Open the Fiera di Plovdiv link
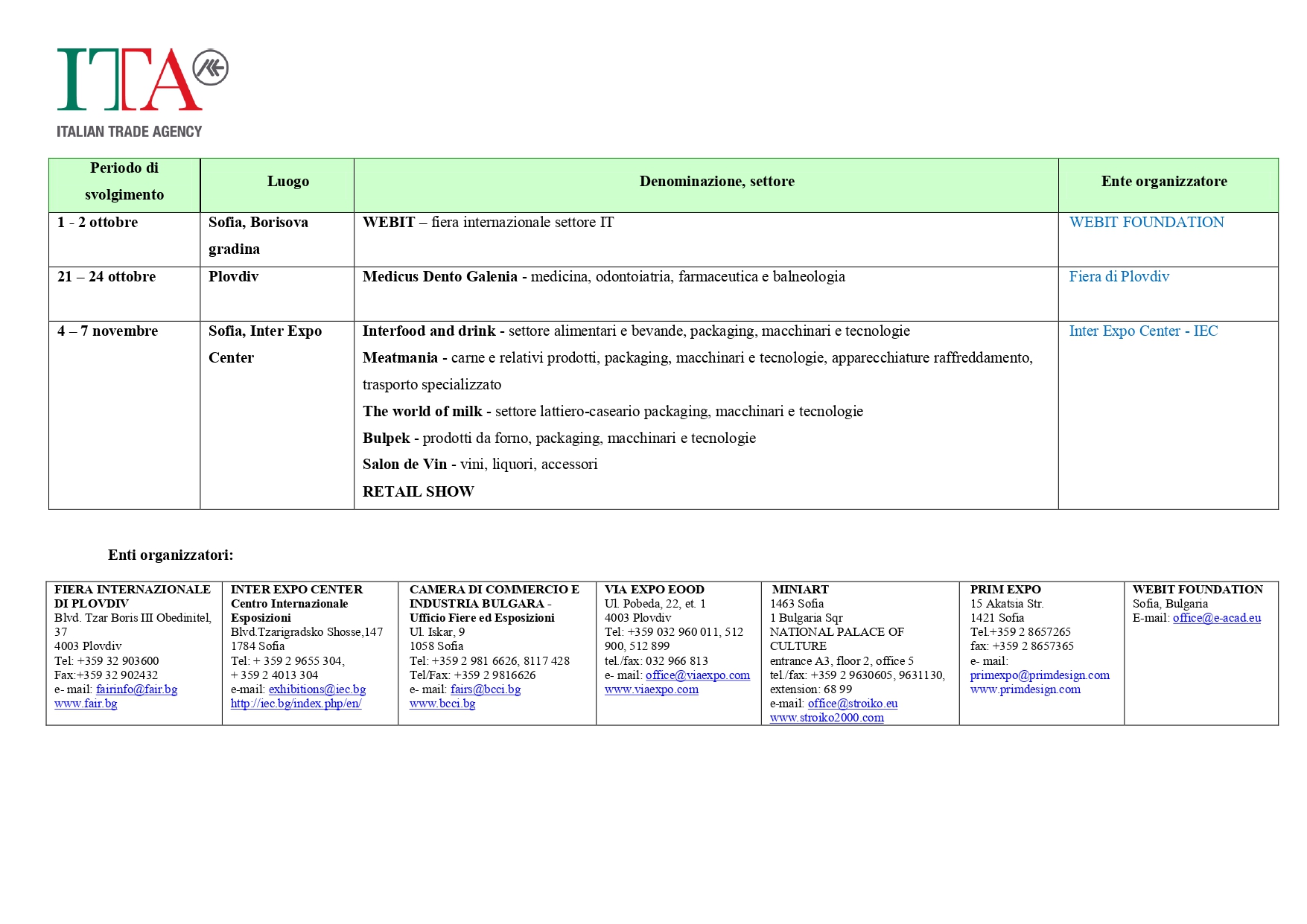Image resolution: width=1307 pixels, height=924 pixels. (1119, 277)
